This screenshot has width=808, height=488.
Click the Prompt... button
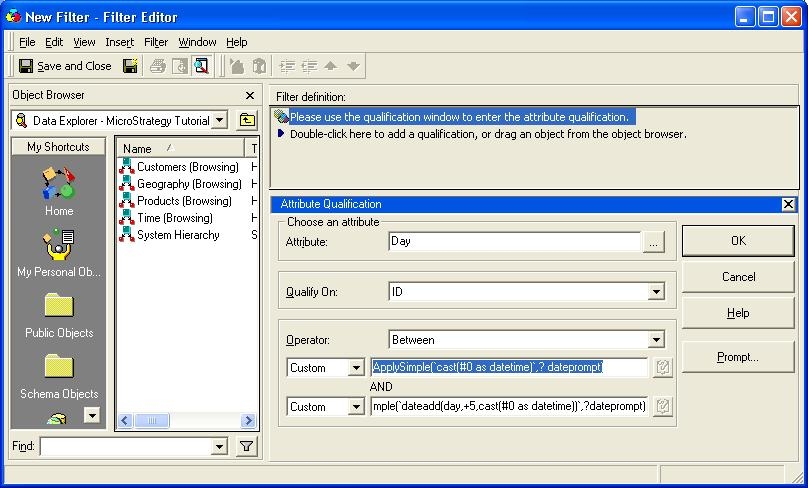point(738,357)
